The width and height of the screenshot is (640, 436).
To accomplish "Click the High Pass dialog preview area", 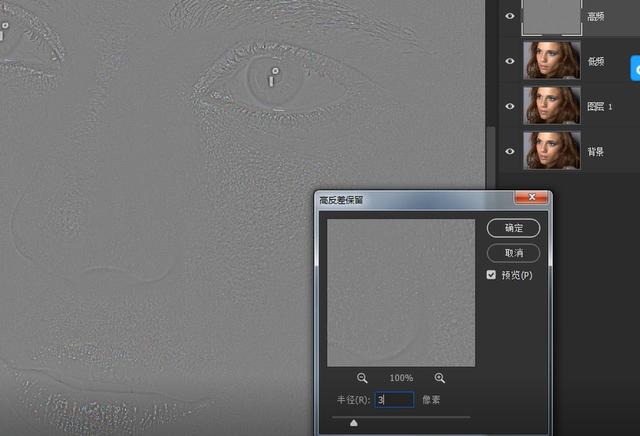I will [x=401, y=293].
